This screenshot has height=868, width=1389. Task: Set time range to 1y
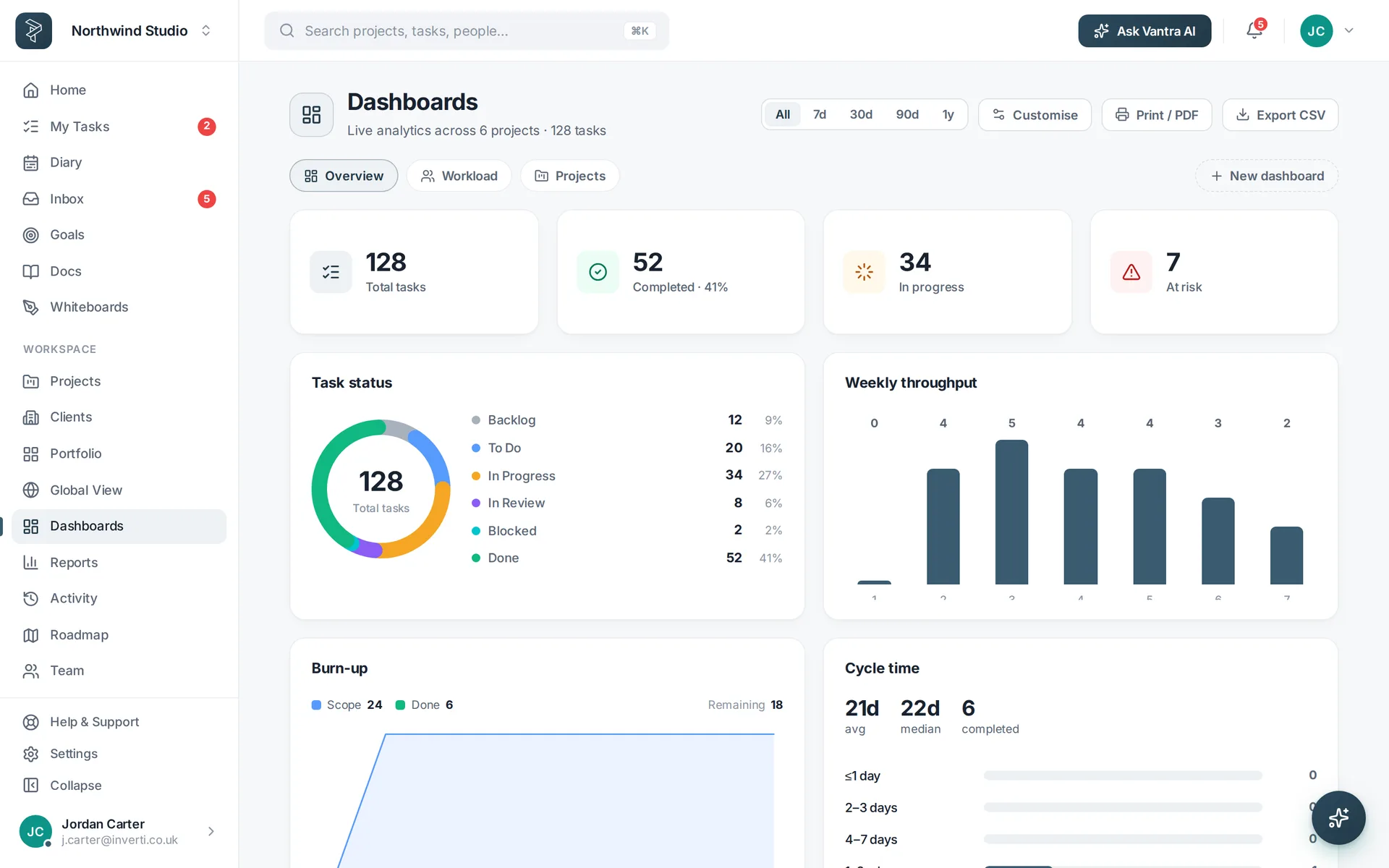(x=948, y=114)
